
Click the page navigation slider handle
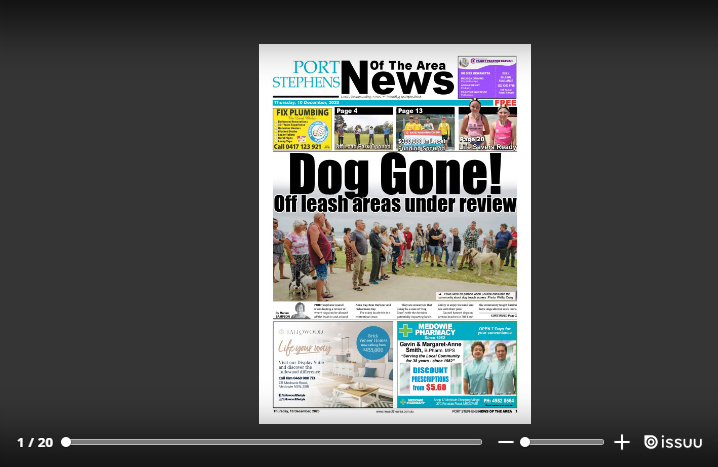point(66,442)
